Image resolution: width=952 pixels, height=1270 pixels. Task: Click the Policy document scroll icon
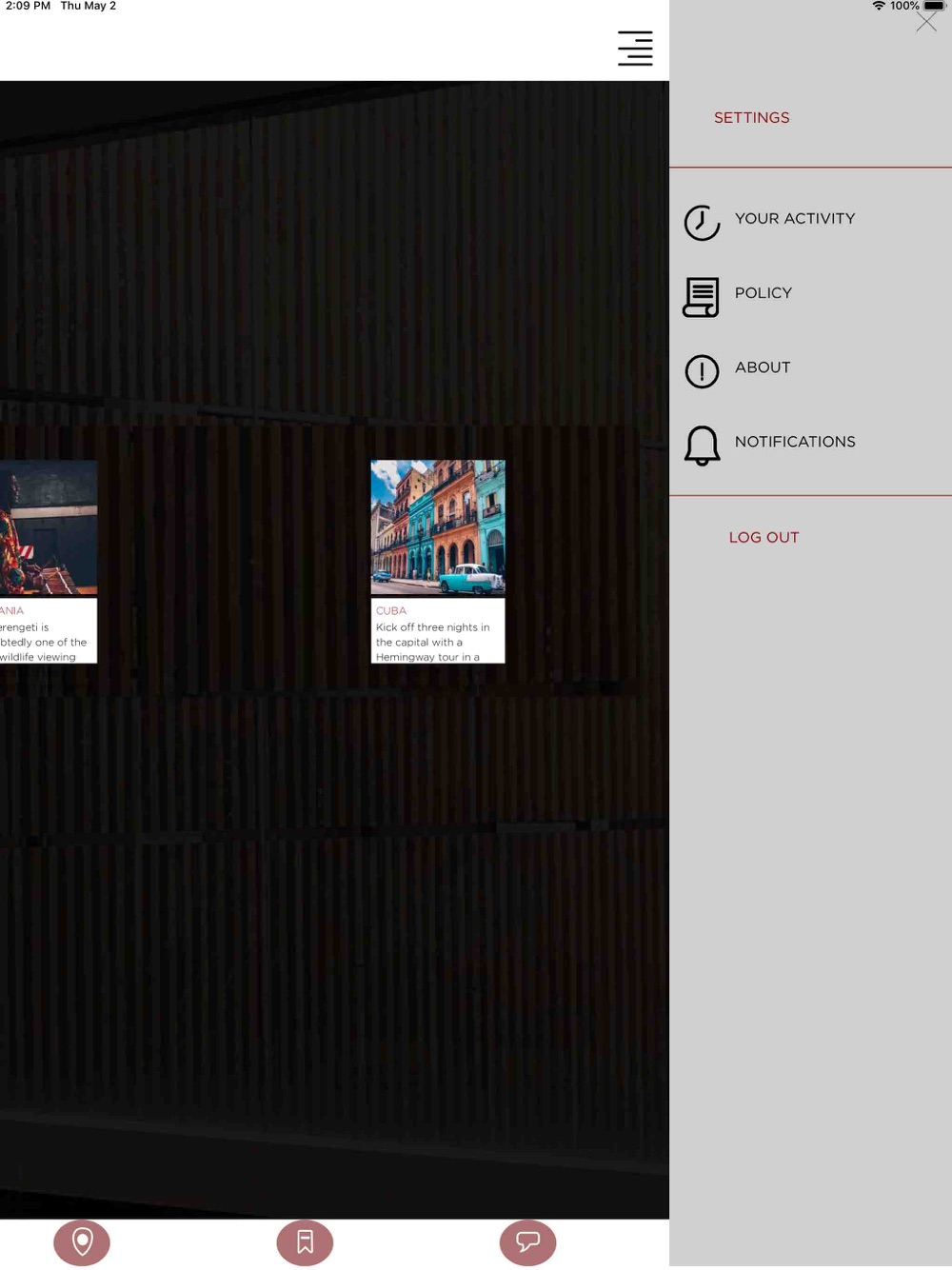tap(702, 297)
